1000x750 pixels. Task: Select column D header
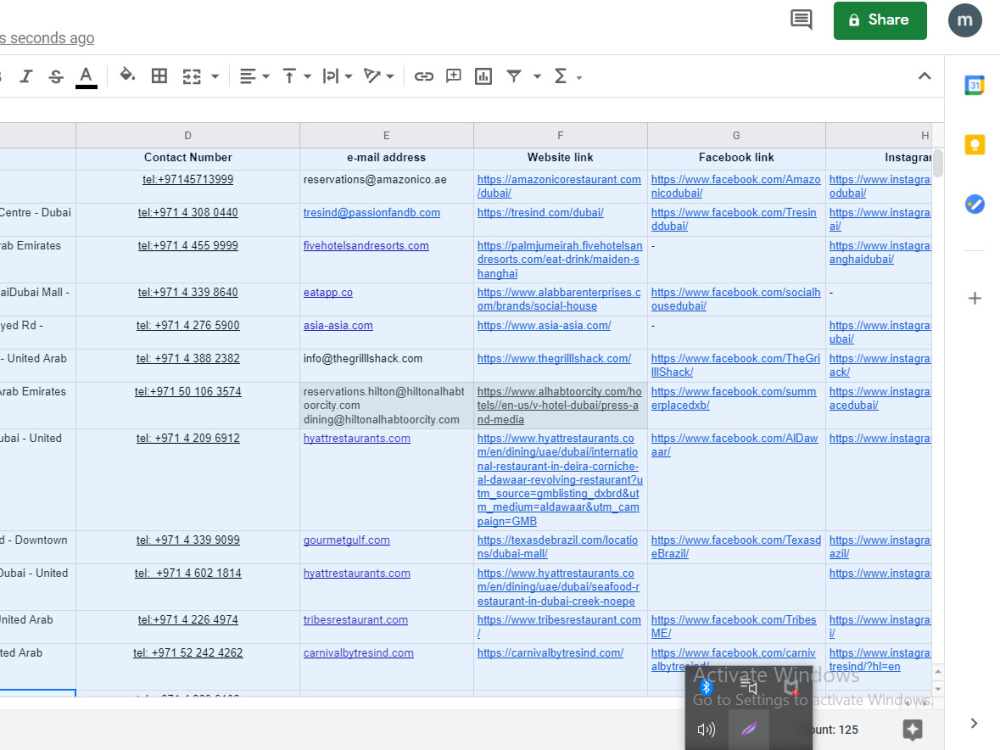[188, 135]
